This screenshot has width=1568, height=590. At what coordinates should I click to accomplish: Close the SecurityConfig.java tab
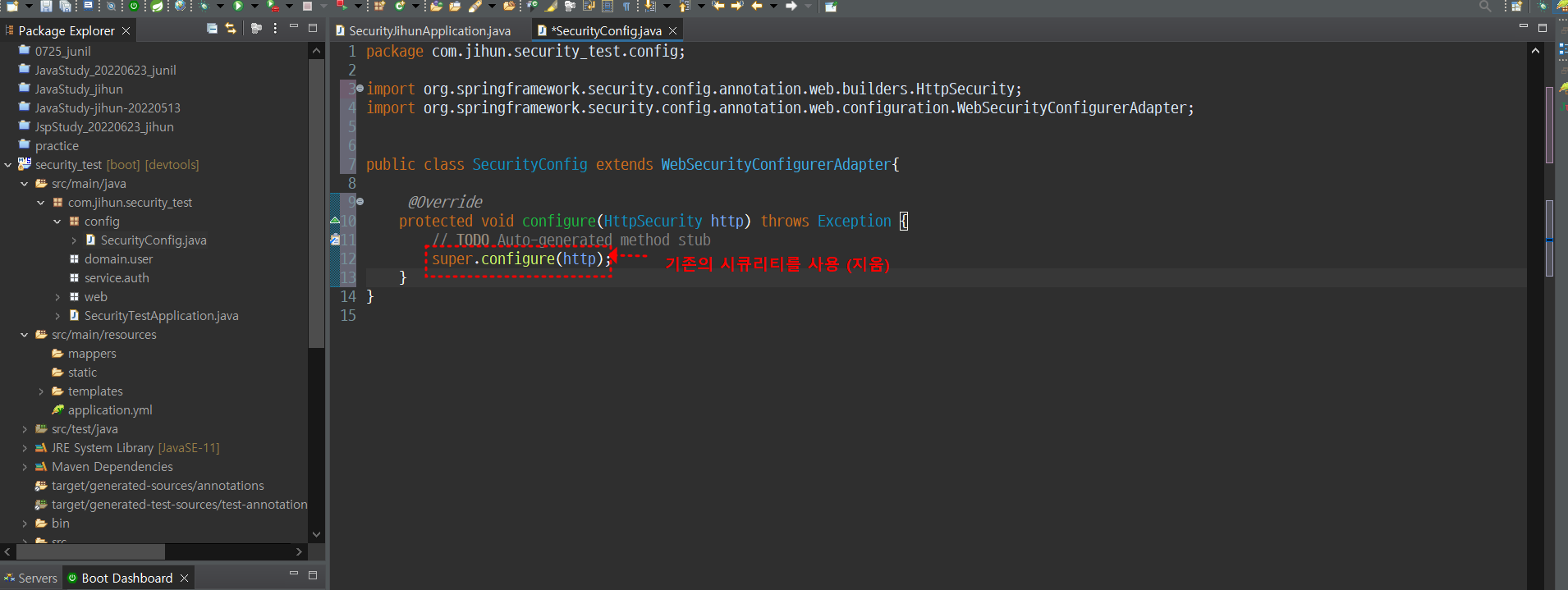[x=673, y=30]
